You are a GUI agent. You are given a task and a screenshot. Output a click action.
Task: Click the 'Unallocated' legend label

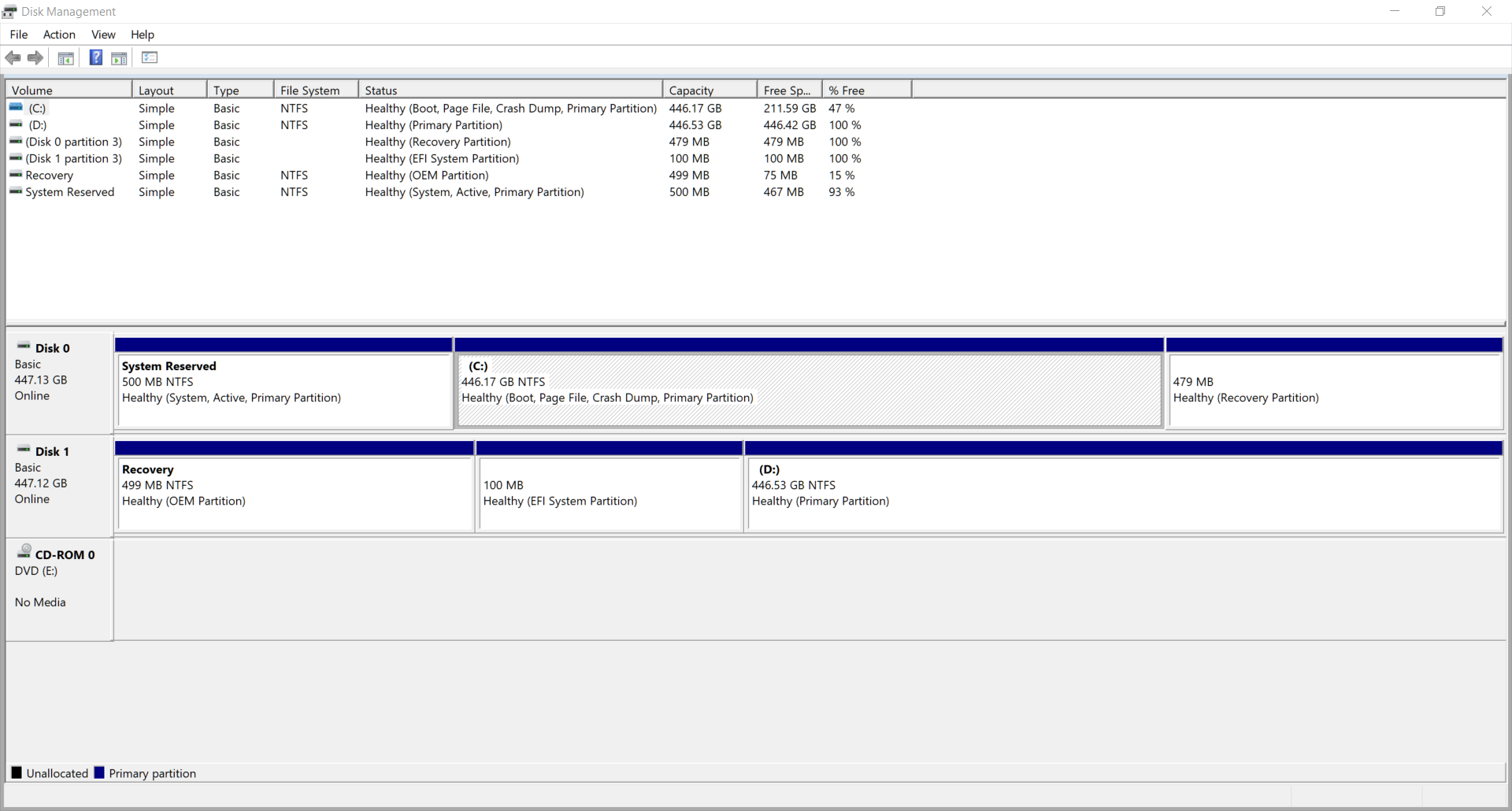[57, 773]
